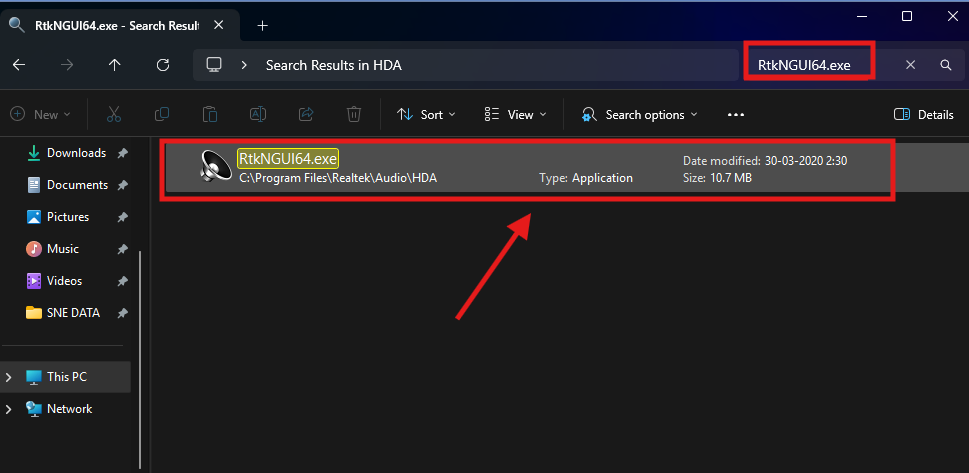This screenshot has height=473, width=969.
Task: Toggle the Details pane
Action: (x=924, y=114)
